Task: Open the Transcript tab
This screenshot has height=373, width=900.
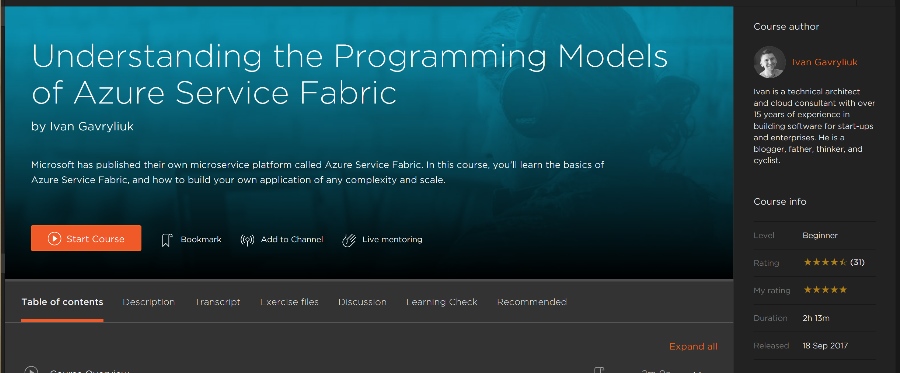Action: (x=218, y=302)
